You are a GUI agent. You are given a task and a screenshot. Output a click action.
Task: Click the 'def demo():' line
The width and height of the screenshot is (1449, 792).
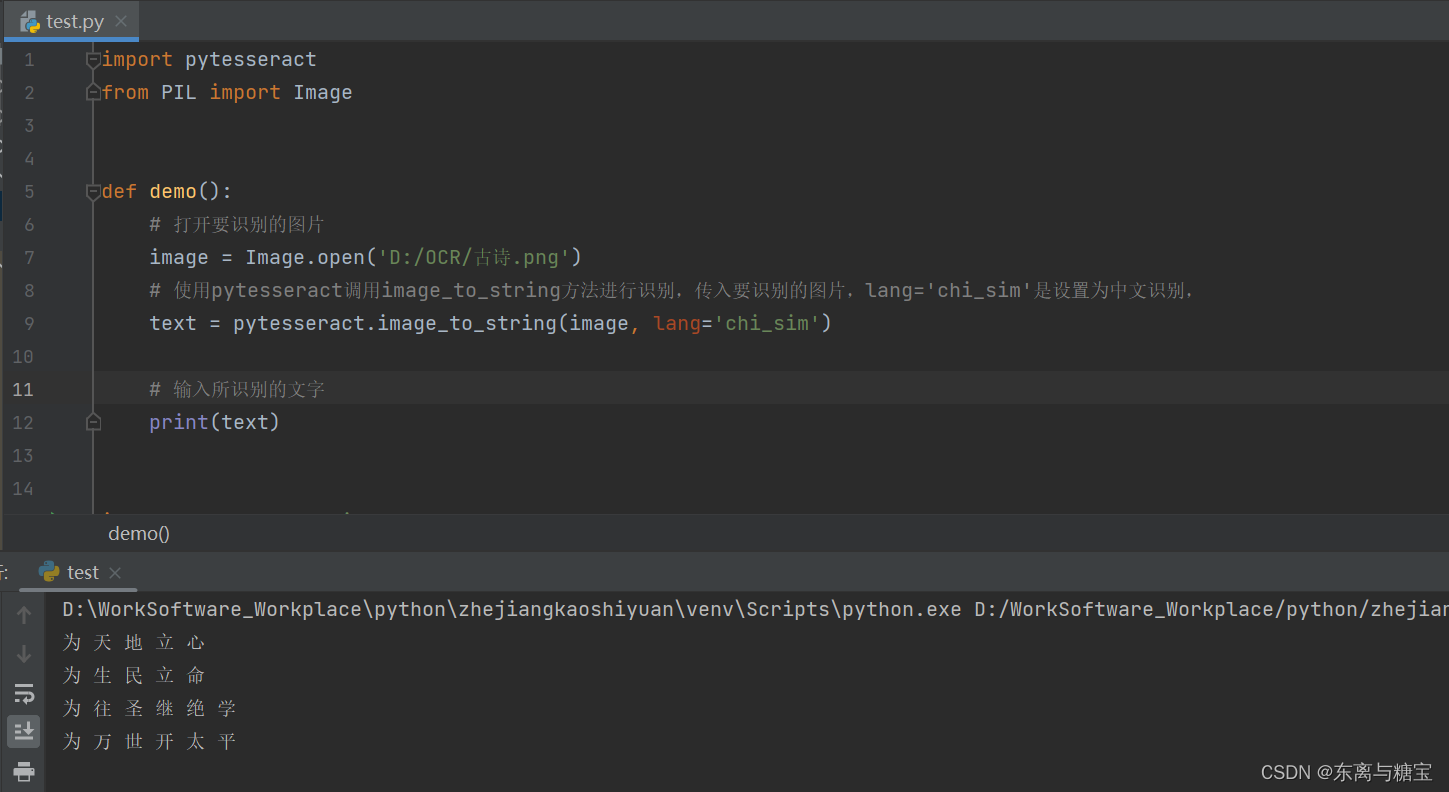pyautogui.click(x=167, y=192)
